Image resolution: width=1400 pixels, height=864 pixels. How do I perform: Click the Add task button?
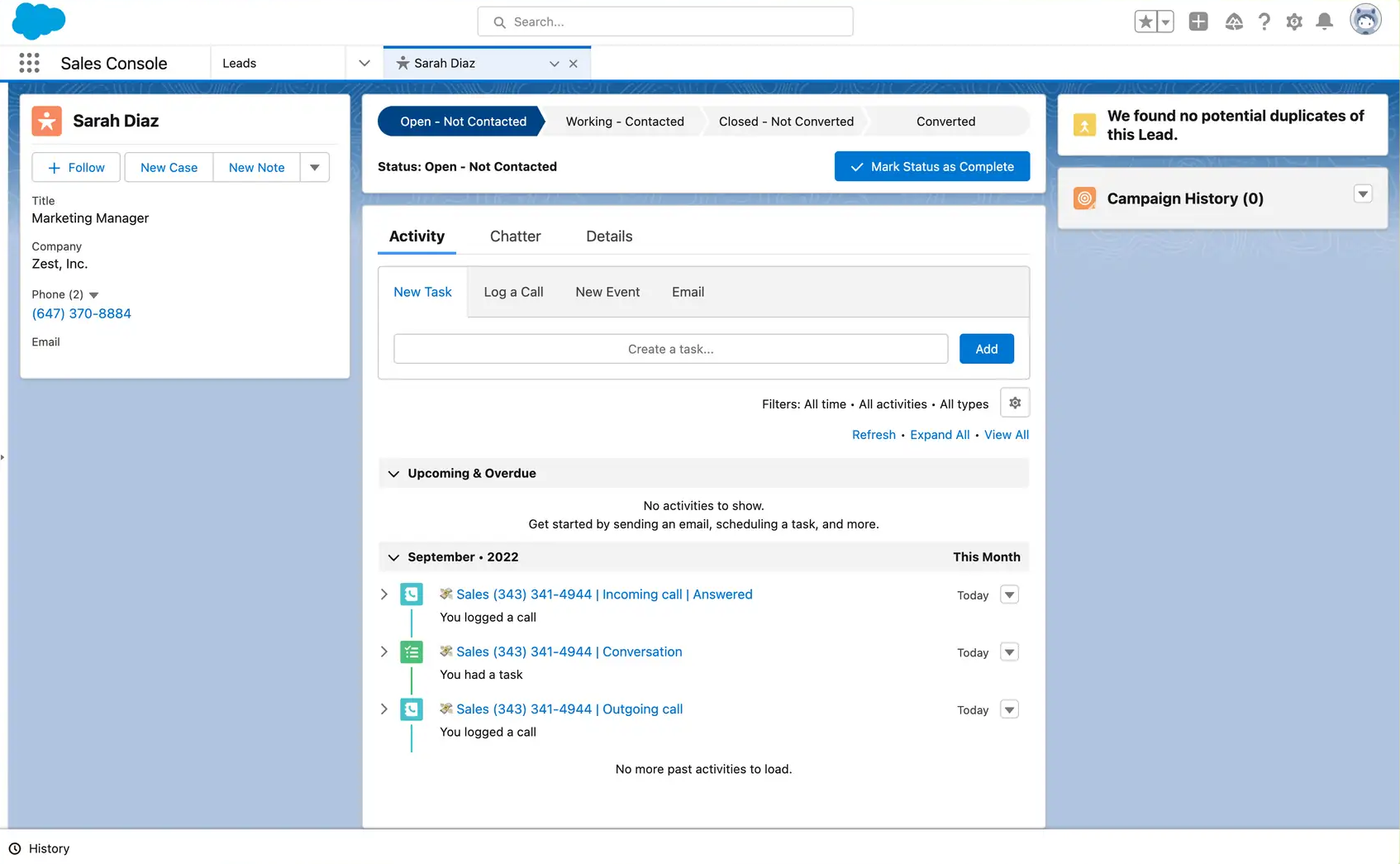(986, 349)
